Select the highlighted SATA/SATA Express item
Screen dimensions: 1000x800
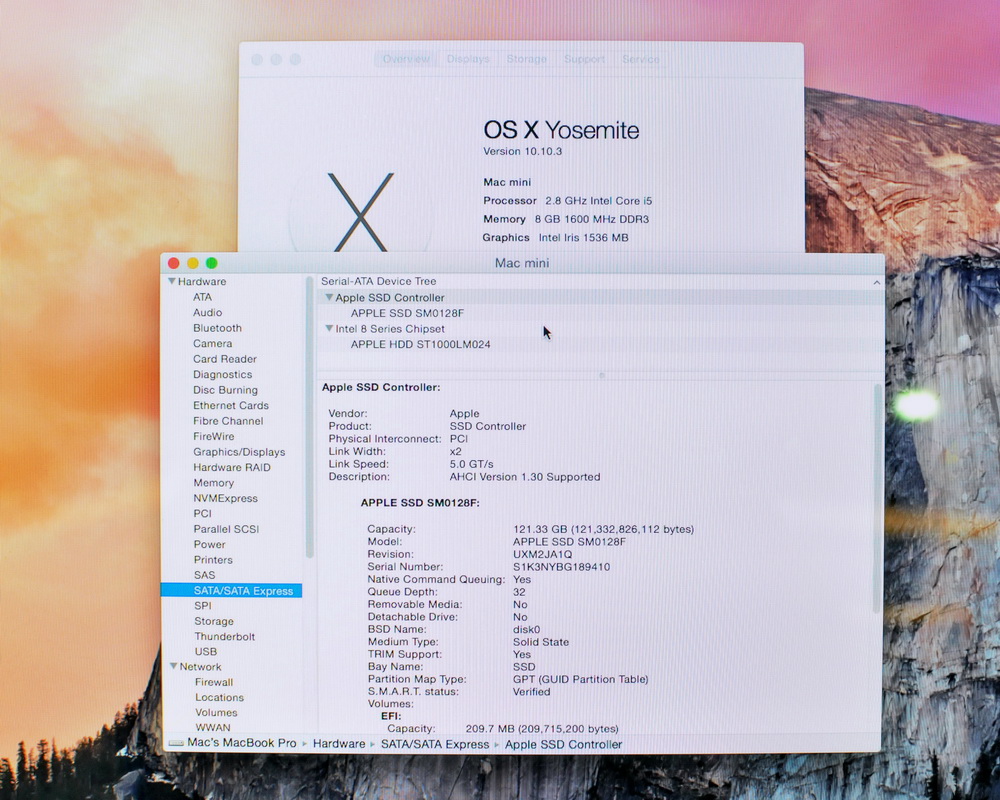click(x=232, y=591)
